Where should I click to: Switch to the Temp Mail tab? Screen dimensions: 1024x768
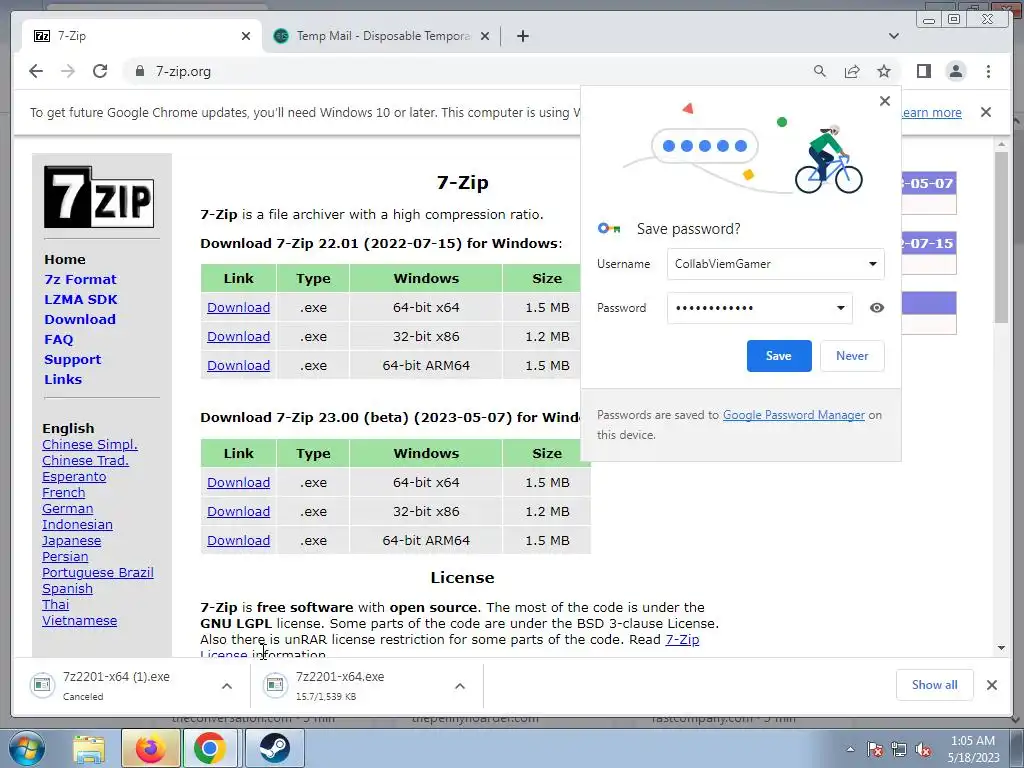pos(381,36)
